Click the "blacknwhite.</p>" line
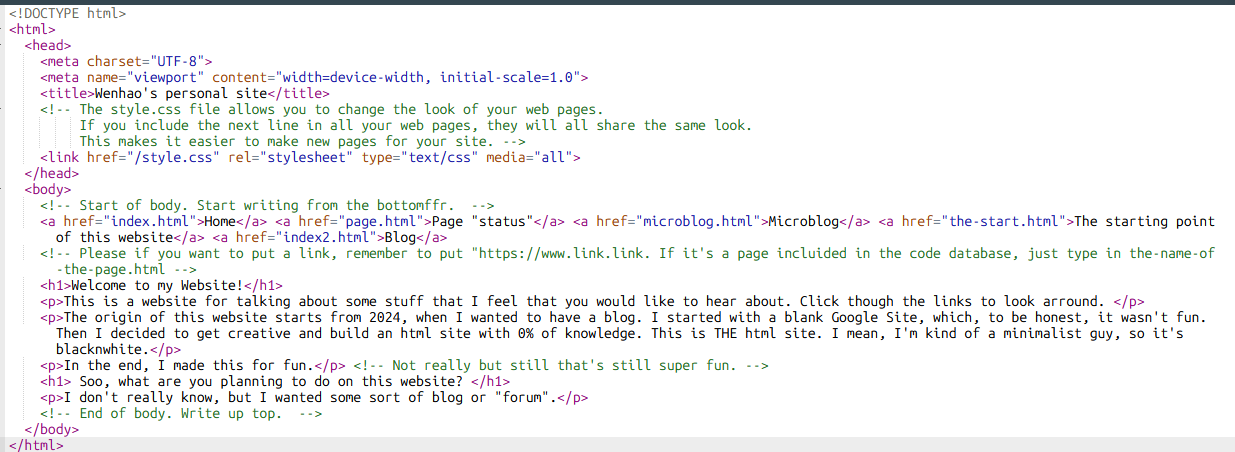Screen dimensions: 1235x452 (118, 349)
